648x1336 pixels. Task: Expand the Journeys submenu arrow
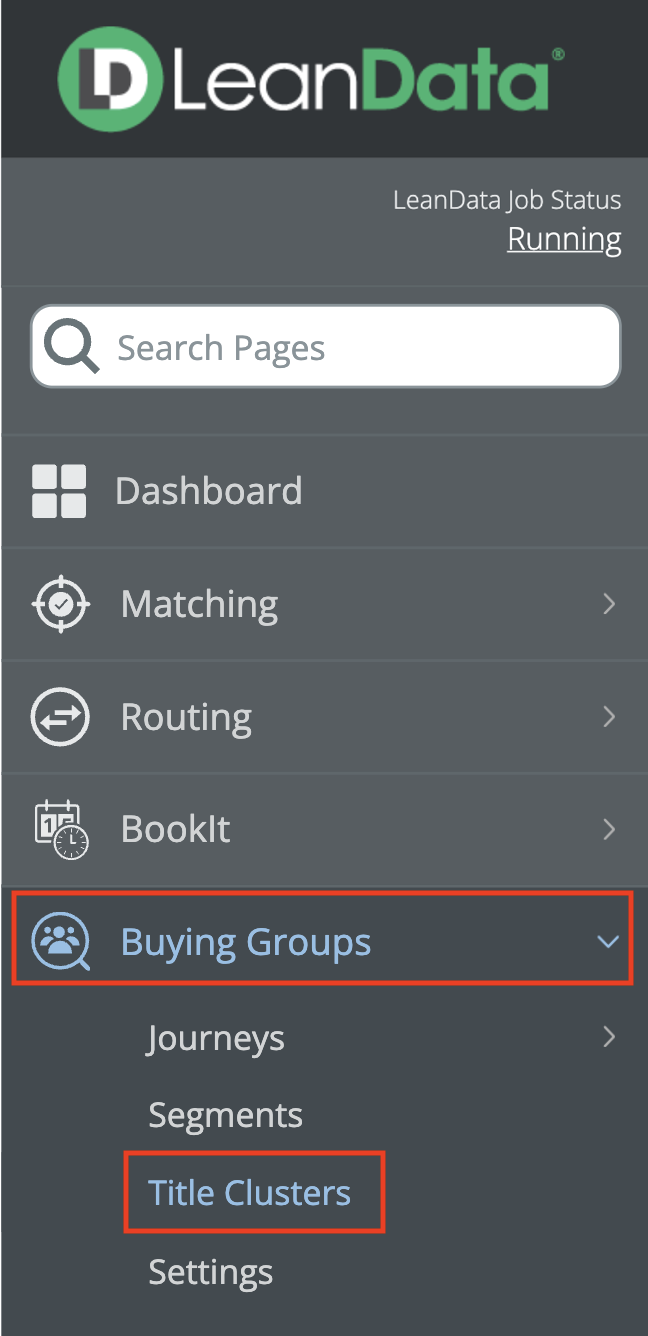click(x=608, y=1038)
